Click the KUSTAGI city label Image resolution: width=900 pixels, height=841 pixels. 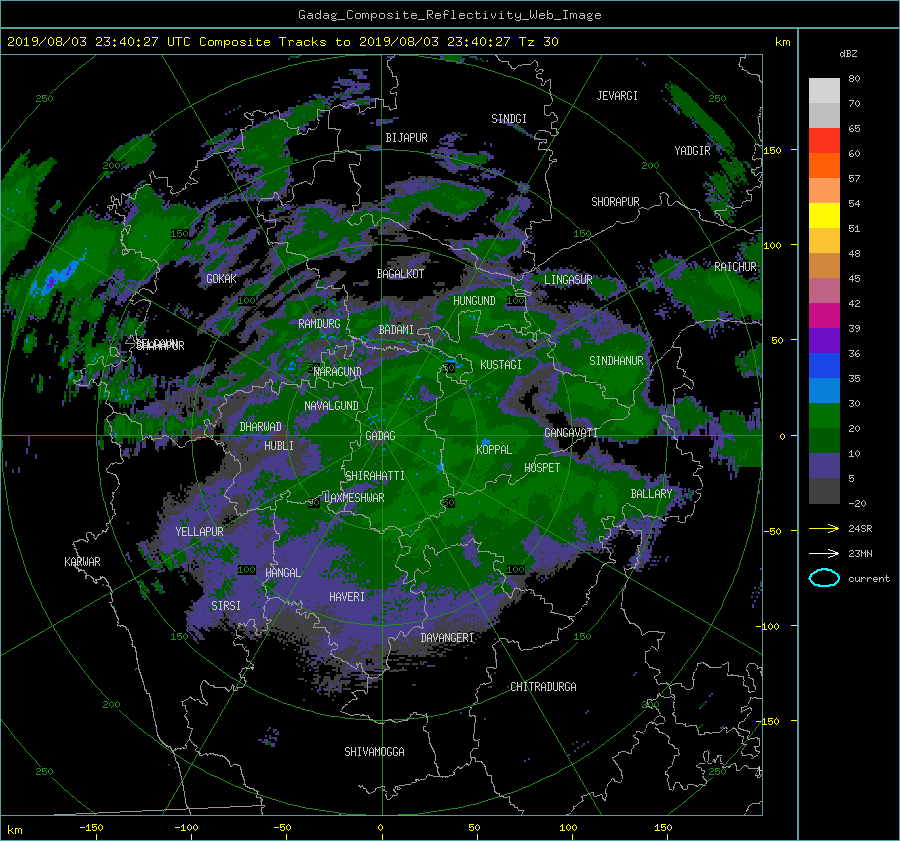501,365
